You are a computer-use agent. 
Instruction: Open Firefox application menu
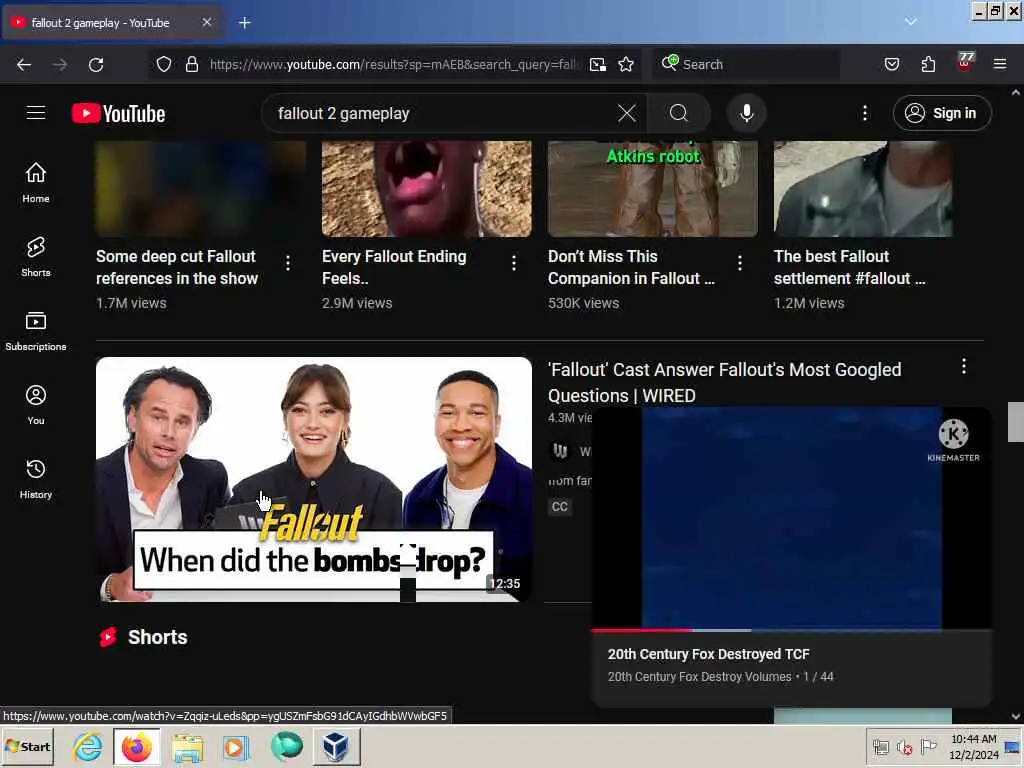click(1000, 64)
